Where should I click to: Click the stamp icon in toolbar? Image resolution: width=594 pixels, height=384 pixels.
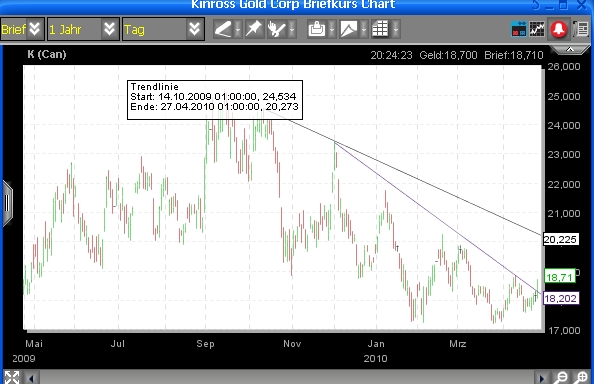(x=317, y=29)
